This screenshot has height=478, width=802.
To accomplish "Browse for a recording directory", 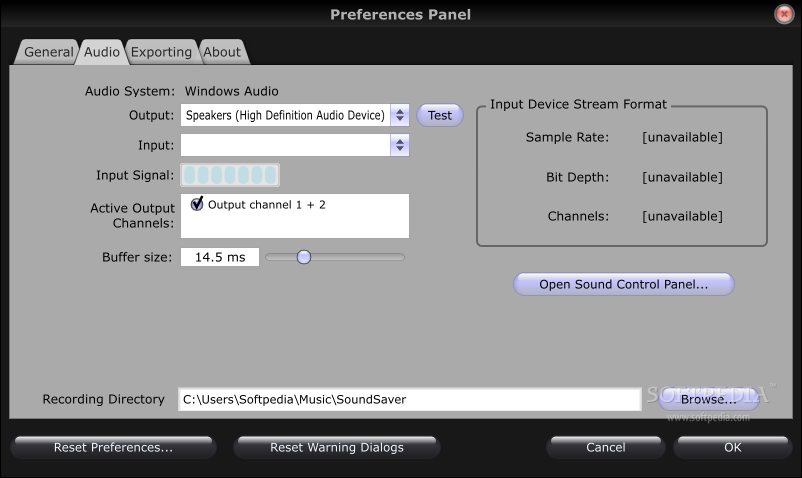I will click(708, 399).
